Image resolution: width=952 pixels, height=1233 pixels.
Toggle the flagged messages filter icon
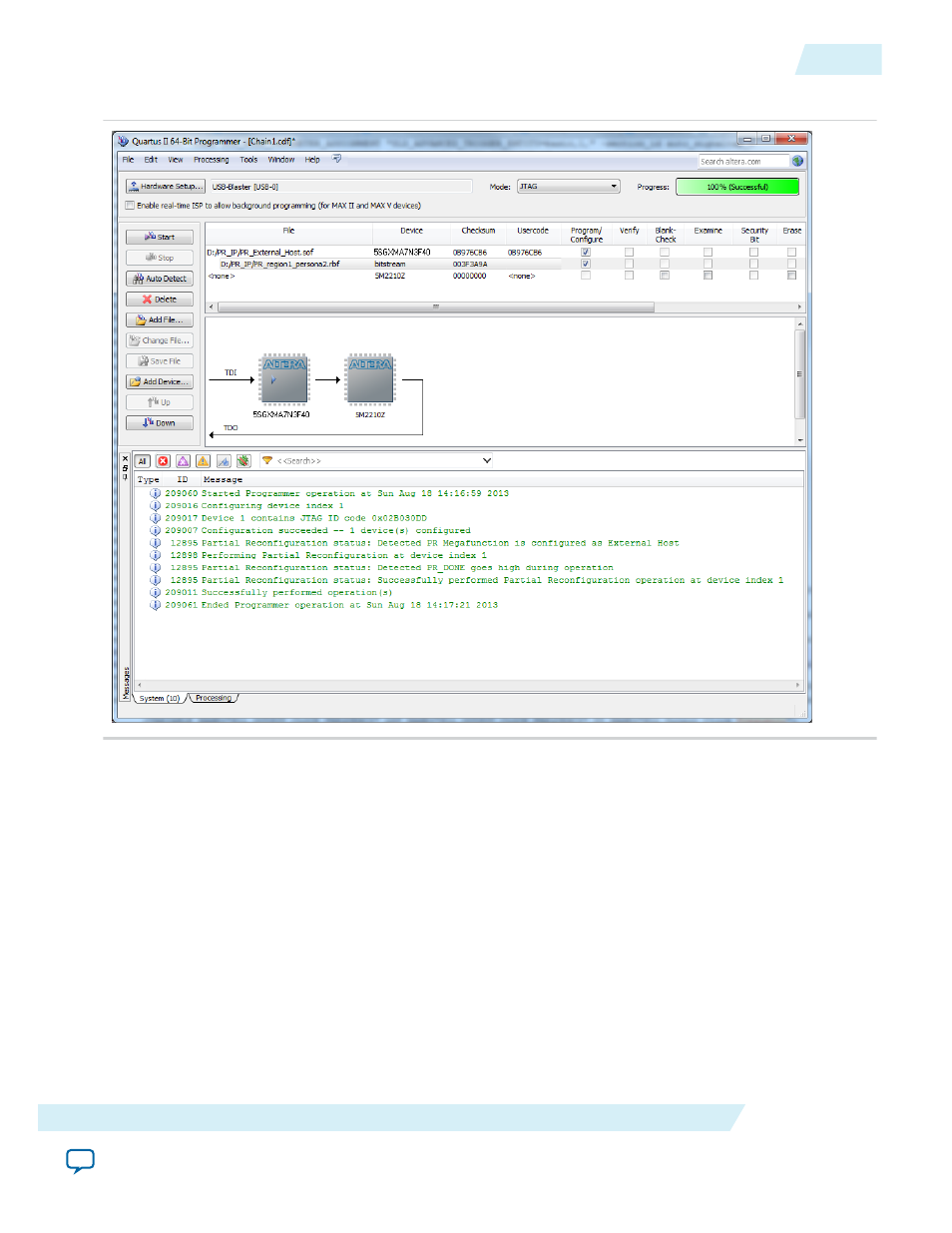point(224,461)
